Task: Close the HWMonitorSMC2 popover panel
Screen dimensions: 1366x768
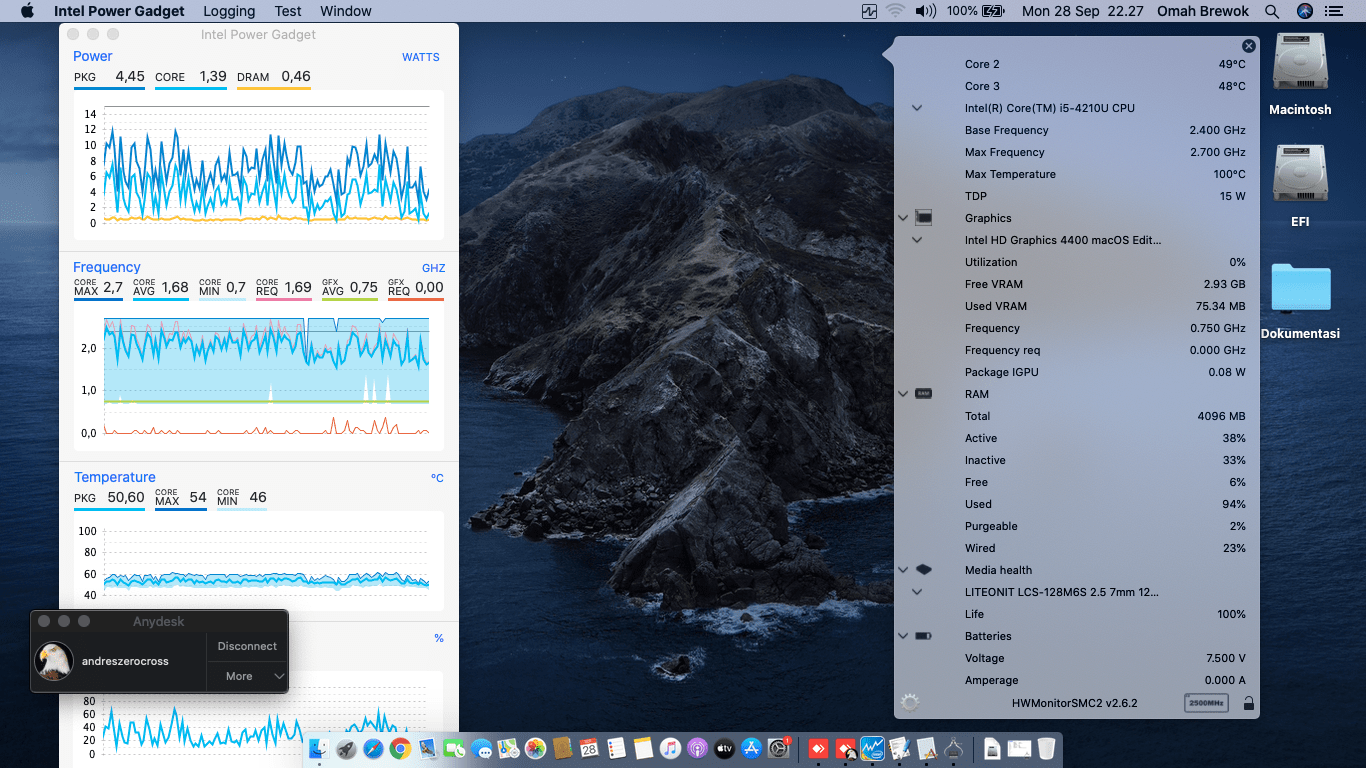Action: tap(1248, 46)
